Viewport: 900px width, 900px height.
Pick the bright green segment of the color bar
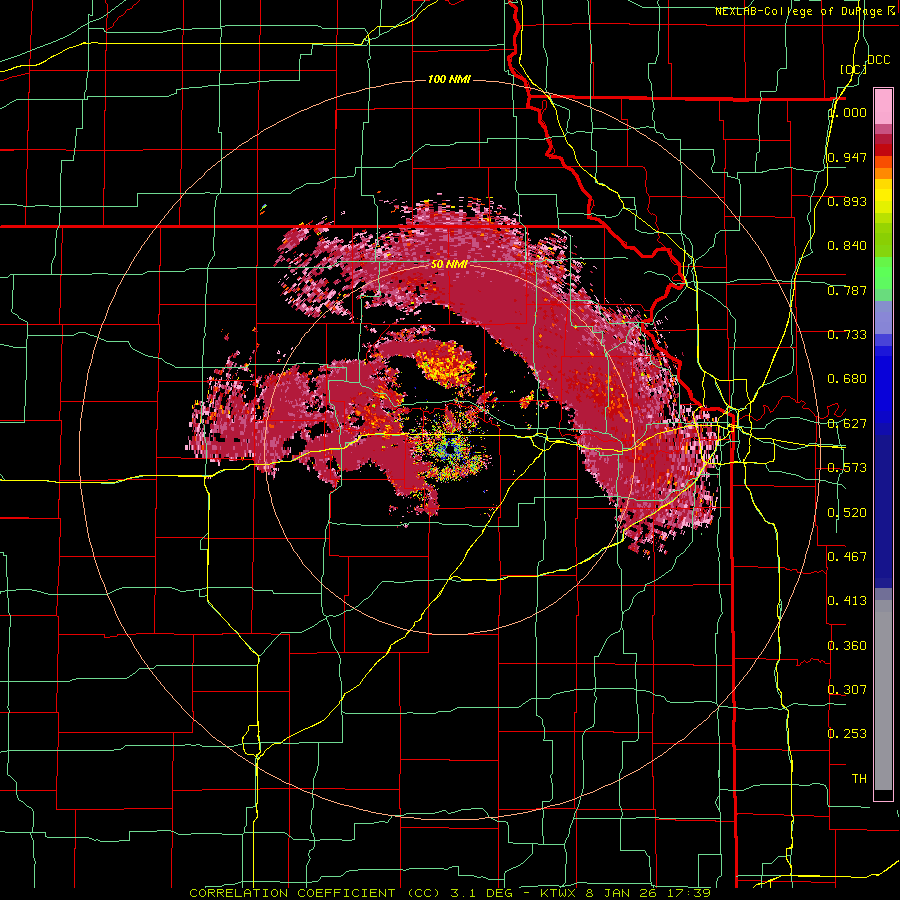coord(883,271)
